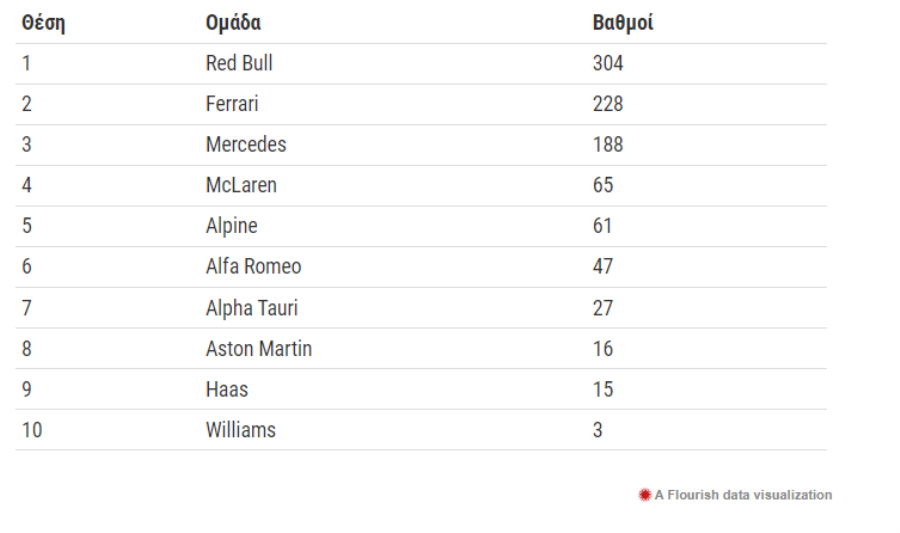Click Red Bull's 304 points value
This screenshot has height=533, width=900.
pyautogui.click(x=608, y=63)
